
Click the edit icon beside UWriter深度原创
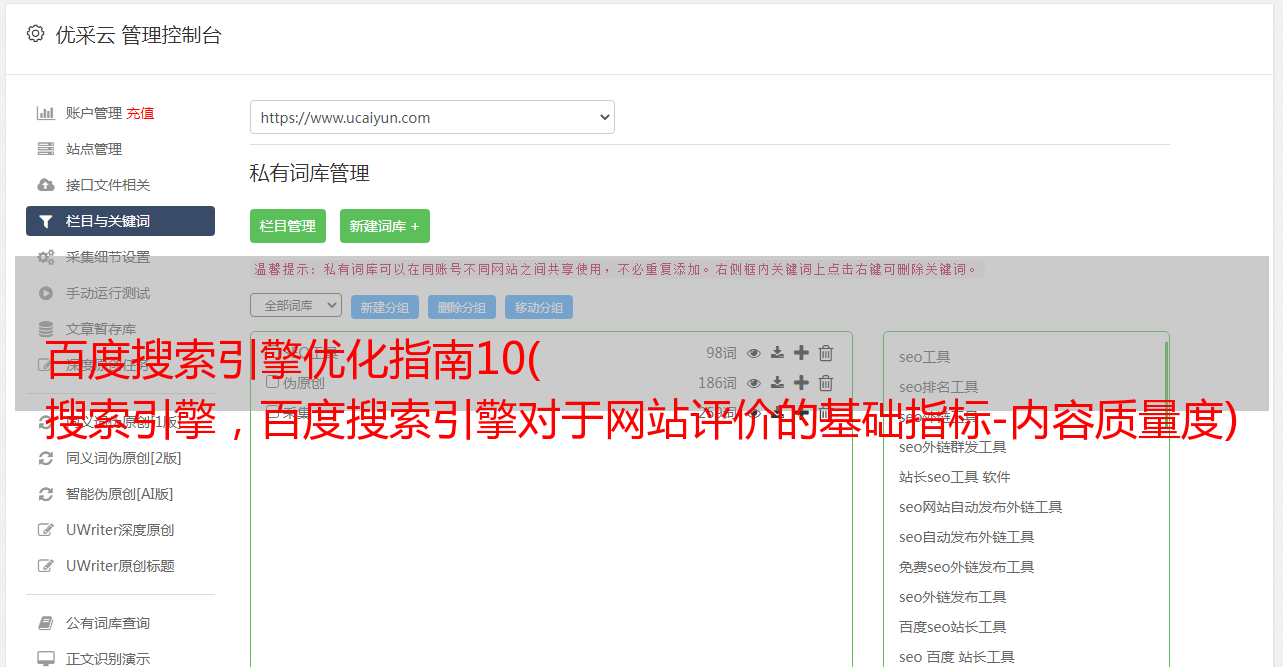coord(46,530)
